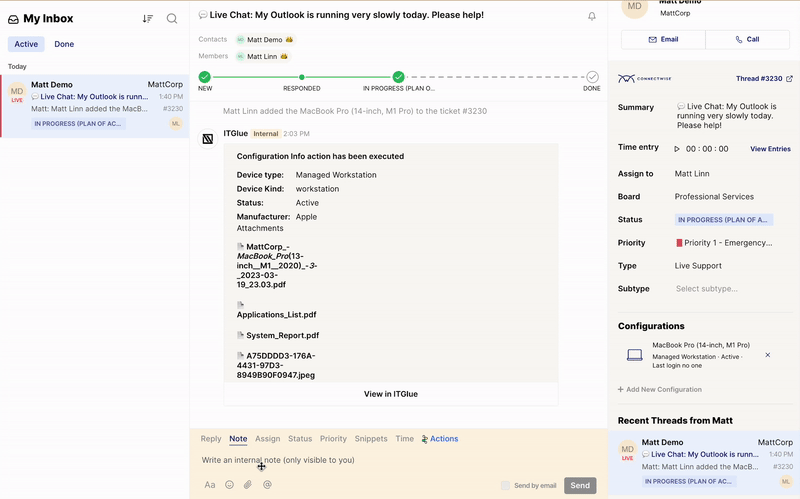
Task: Open the Actions tab in composer
Action: click(x=440, y=439)
